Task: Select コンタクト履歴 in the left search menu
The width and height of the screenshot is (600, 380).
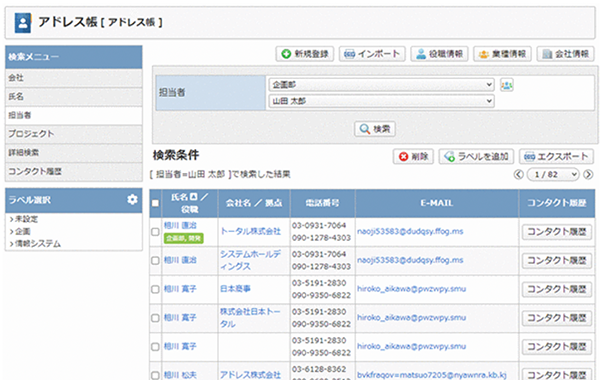Action: click(73, 172)
